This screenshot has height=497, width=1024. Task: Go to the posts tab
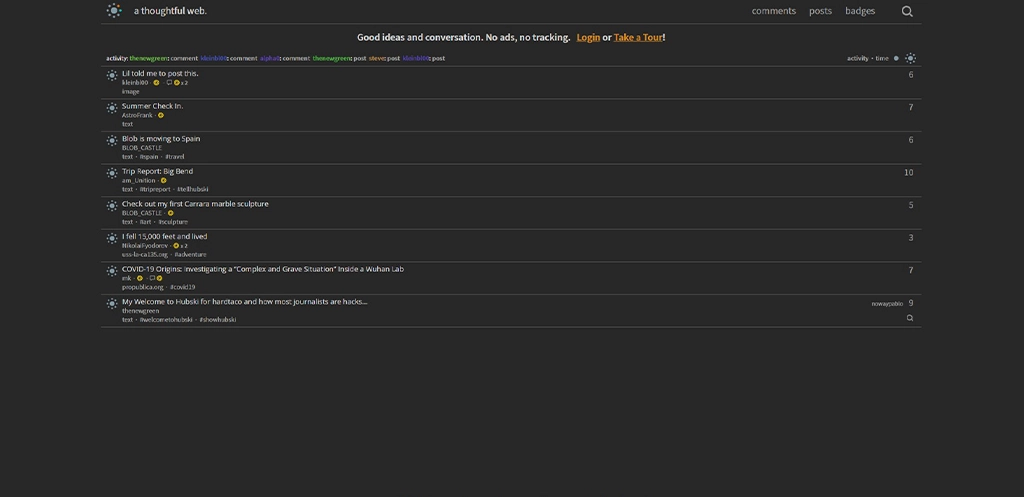tap(820, 11)
